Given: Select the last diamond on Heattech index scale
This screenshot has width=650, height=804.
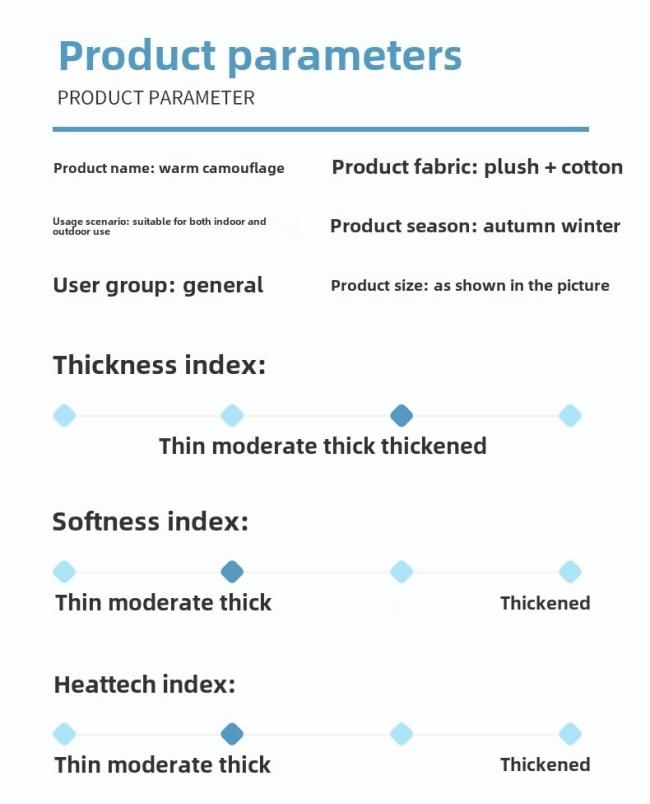Looking at the screenshot, I should click(x=570, y=734).
